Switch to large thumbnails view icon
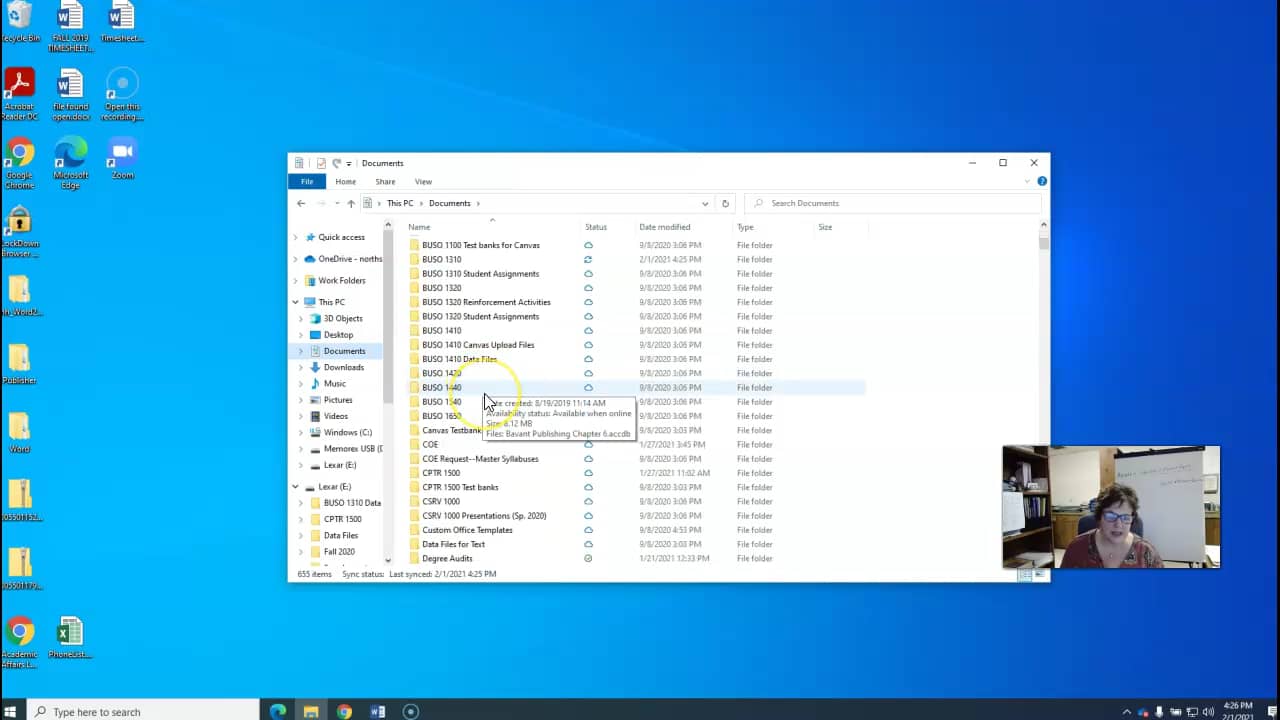This screenshot has width=1280, height=720. point(1040,574)
